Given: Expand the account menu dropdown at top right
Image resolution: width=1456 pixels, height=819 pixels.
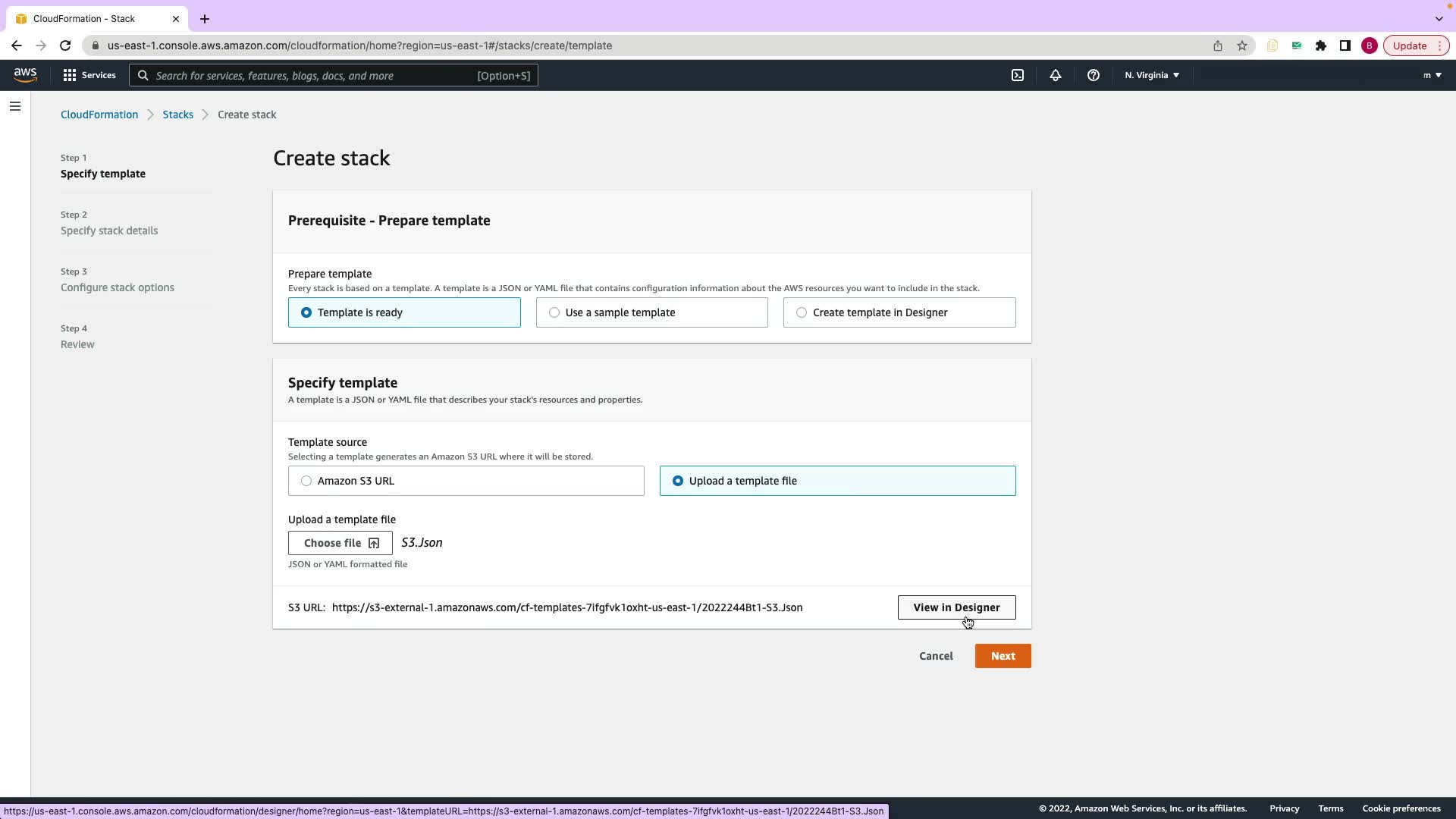Looking at the screenshot, I should (1432, 75).
